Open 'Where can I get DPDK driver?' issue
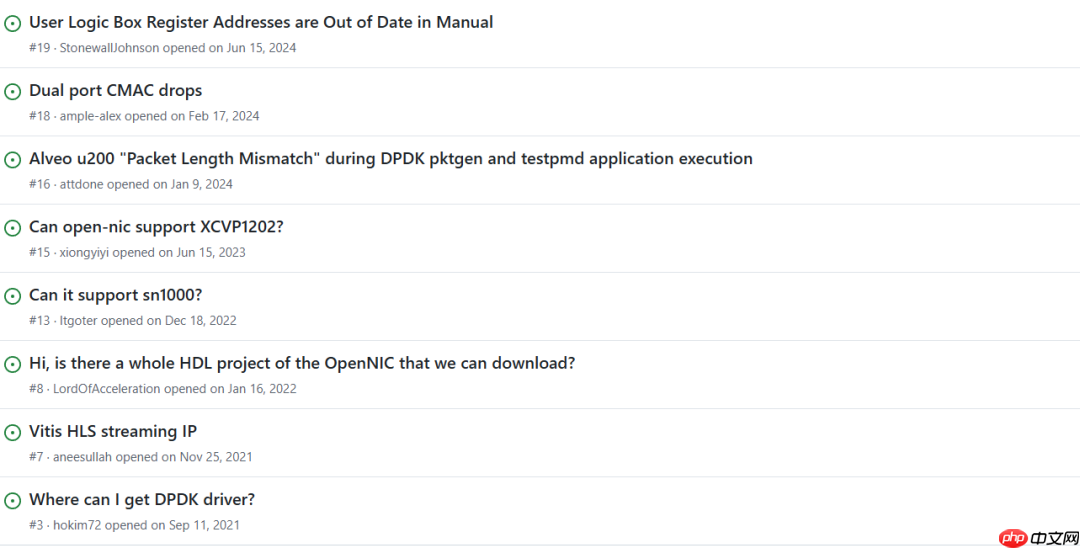 tap(142, 499)
